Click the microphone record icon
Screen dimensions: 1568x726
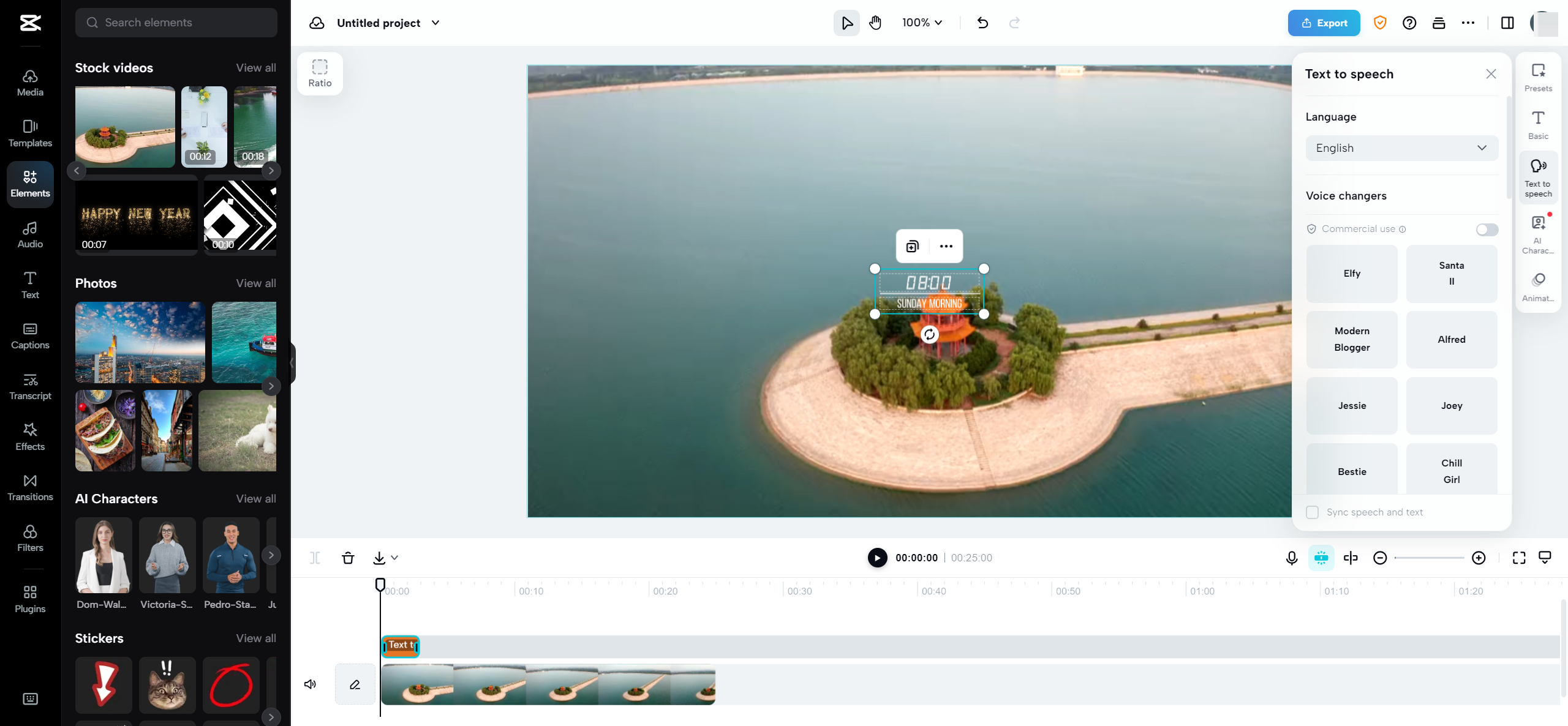(x=1291, y=558)
